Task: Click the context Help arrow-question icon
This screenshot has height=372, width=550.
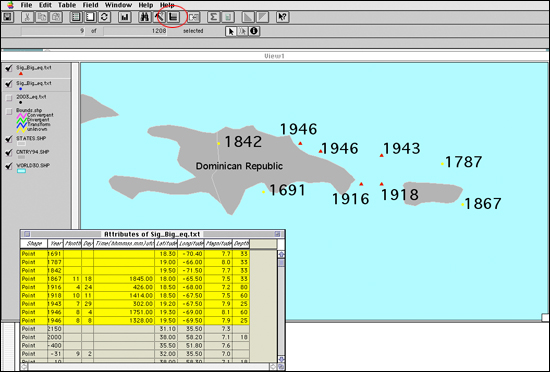Action: [282, 17]
